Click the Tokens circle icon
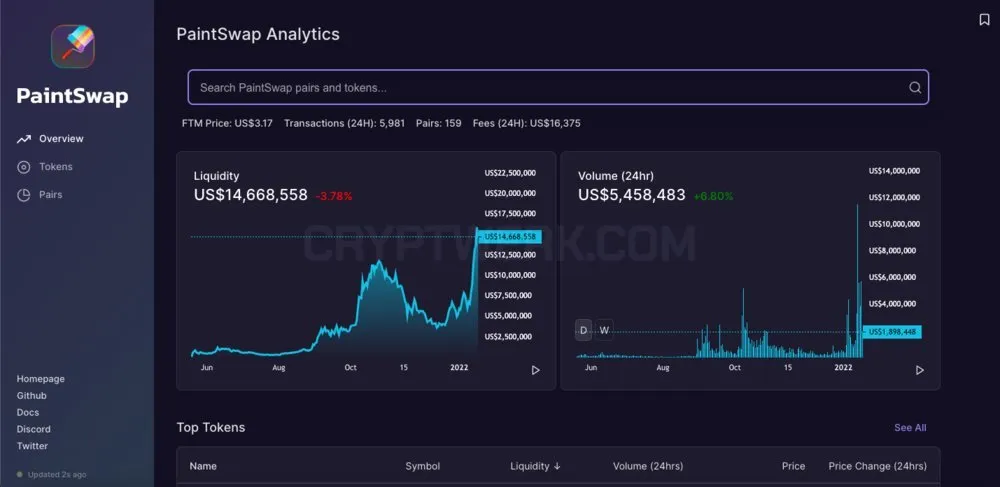Screen dimensions: 1000x487 (x=24, y=167)
